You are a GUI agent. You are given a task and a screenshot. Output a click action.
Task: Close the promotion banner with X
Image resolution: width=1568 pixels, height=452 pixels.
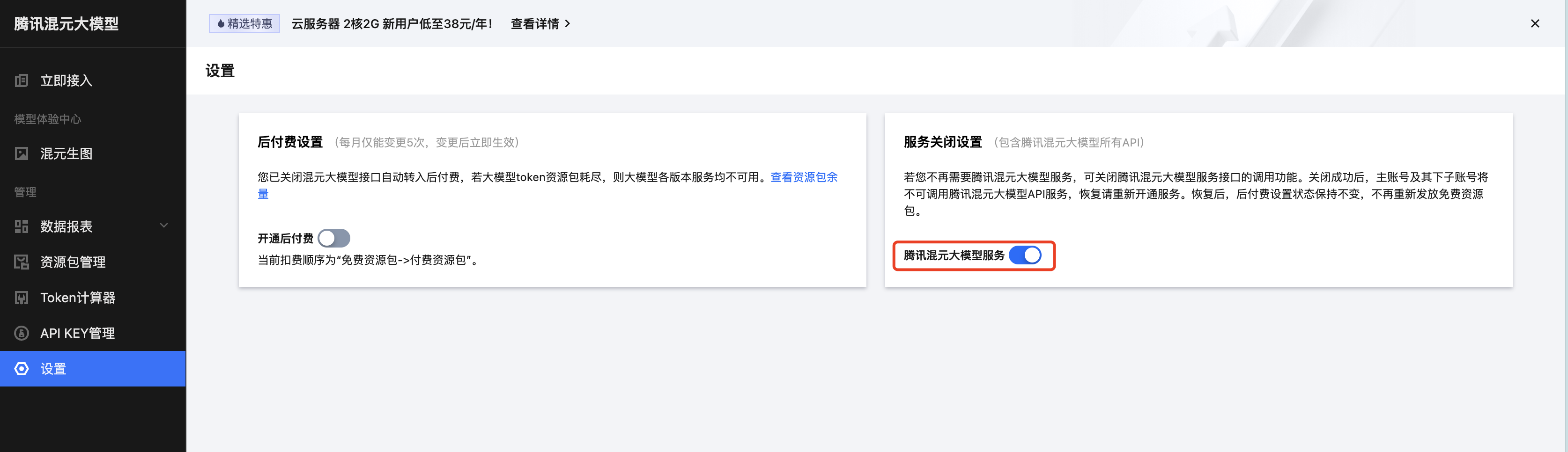pyautogui.click(x=1535, y=23)
